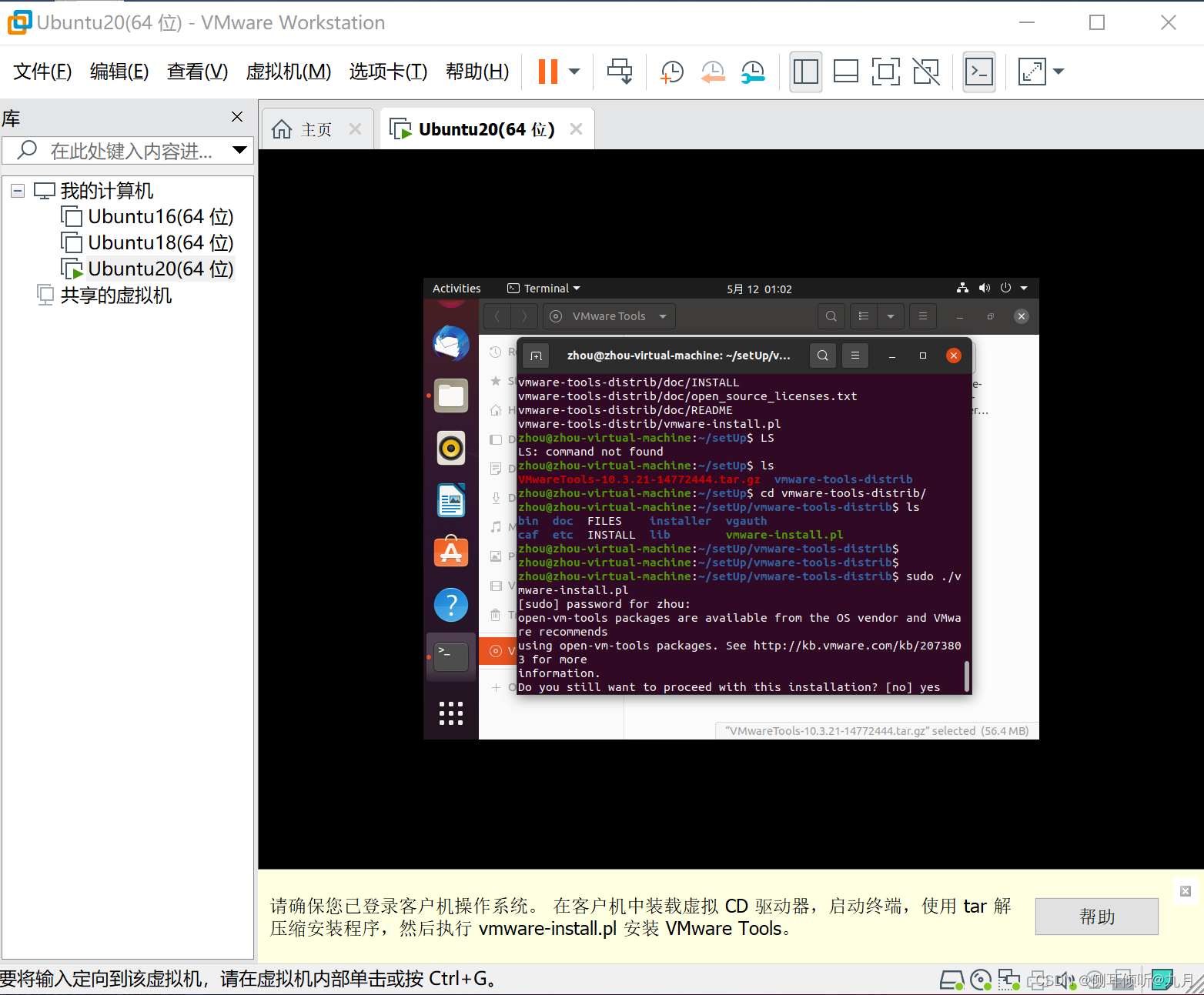The image size is (1204, 995).
Task: Open the terminal hamburger menu
Action: coord(855,356)
